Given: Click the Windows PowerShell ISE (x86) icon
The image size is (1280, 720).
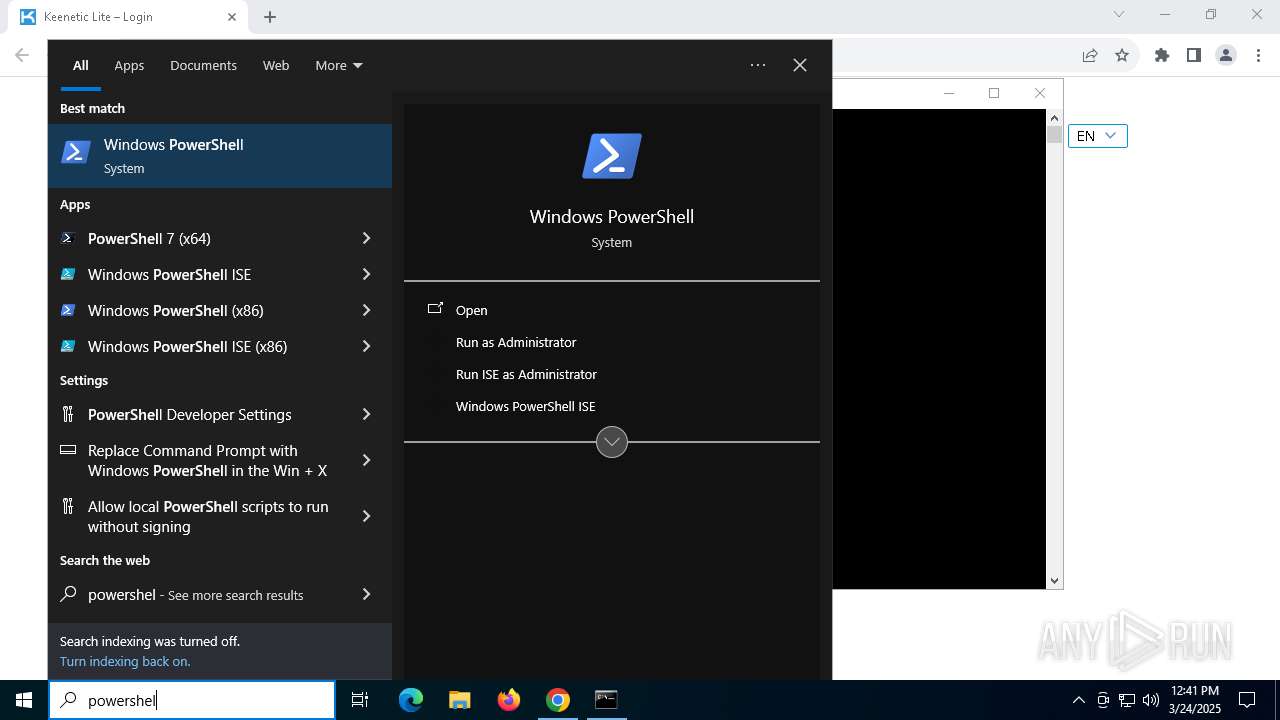Looking at the screenshot, I should (68, 346).
